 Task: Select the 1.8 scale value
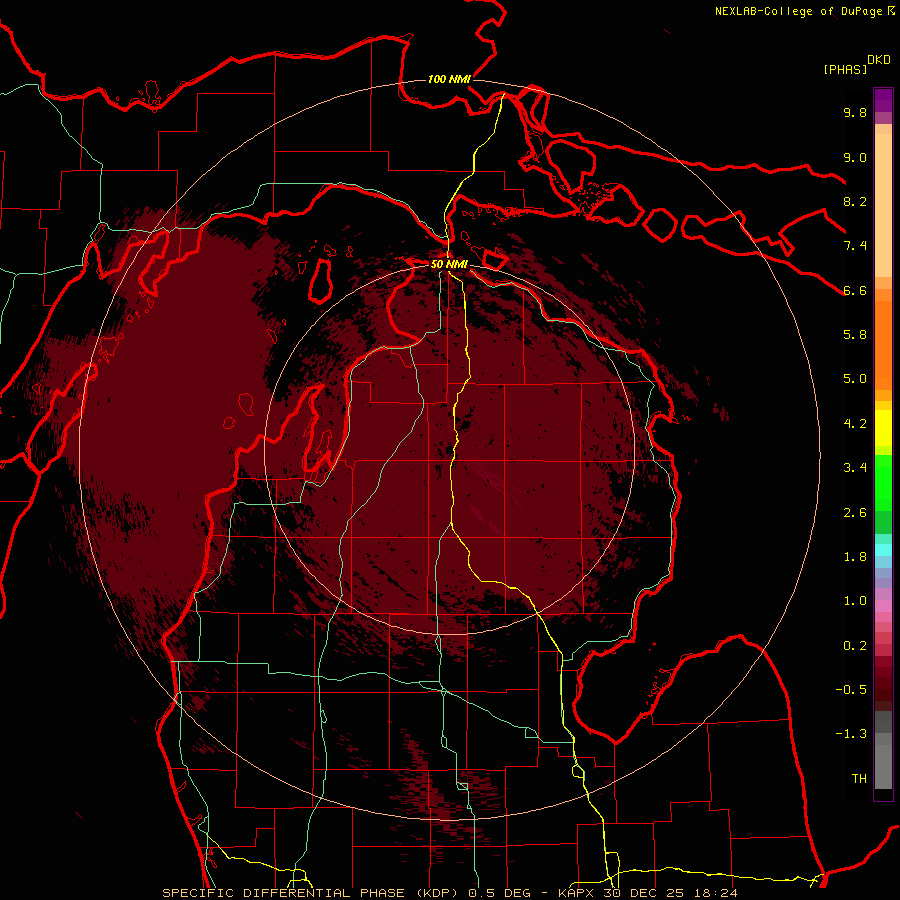[x=855, y=557]
